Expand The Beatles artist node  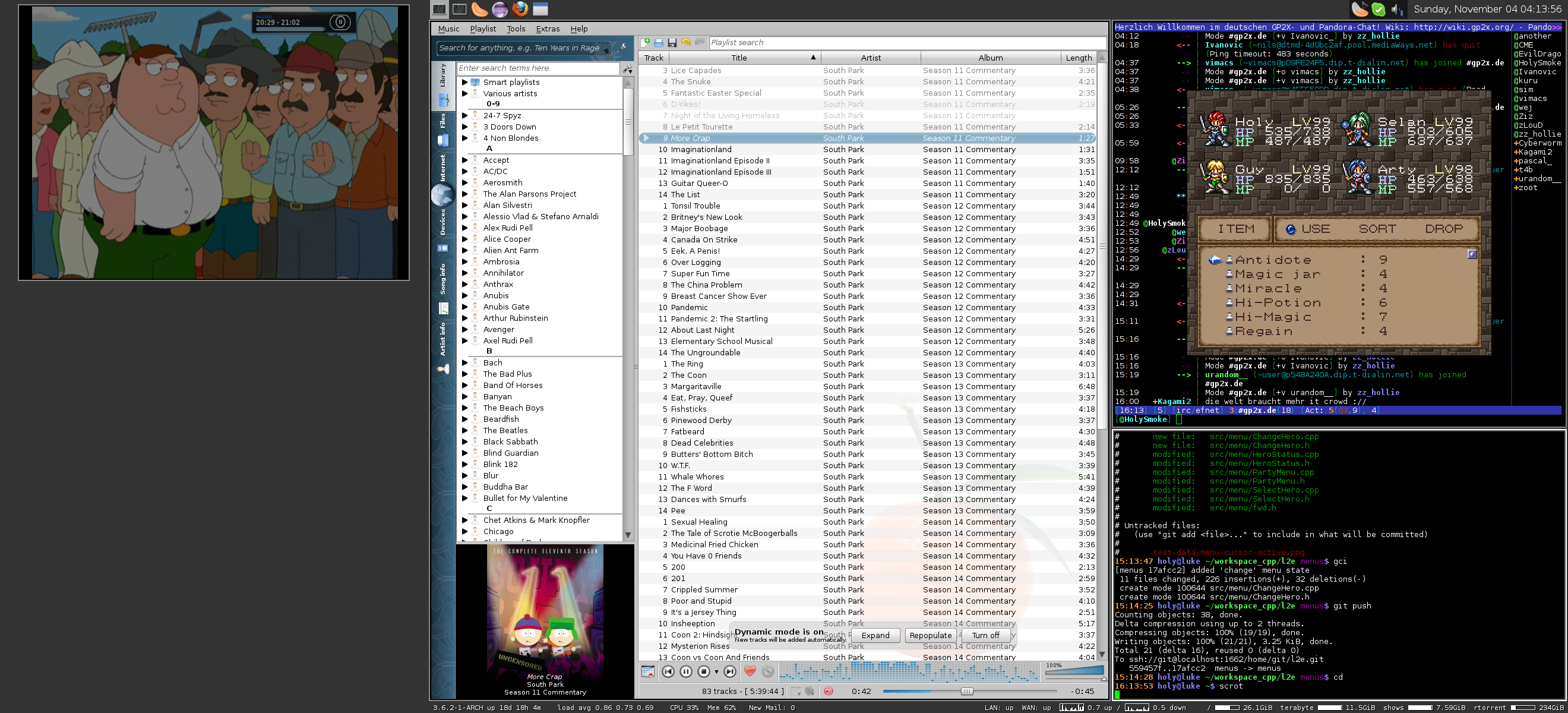(464, 430)
